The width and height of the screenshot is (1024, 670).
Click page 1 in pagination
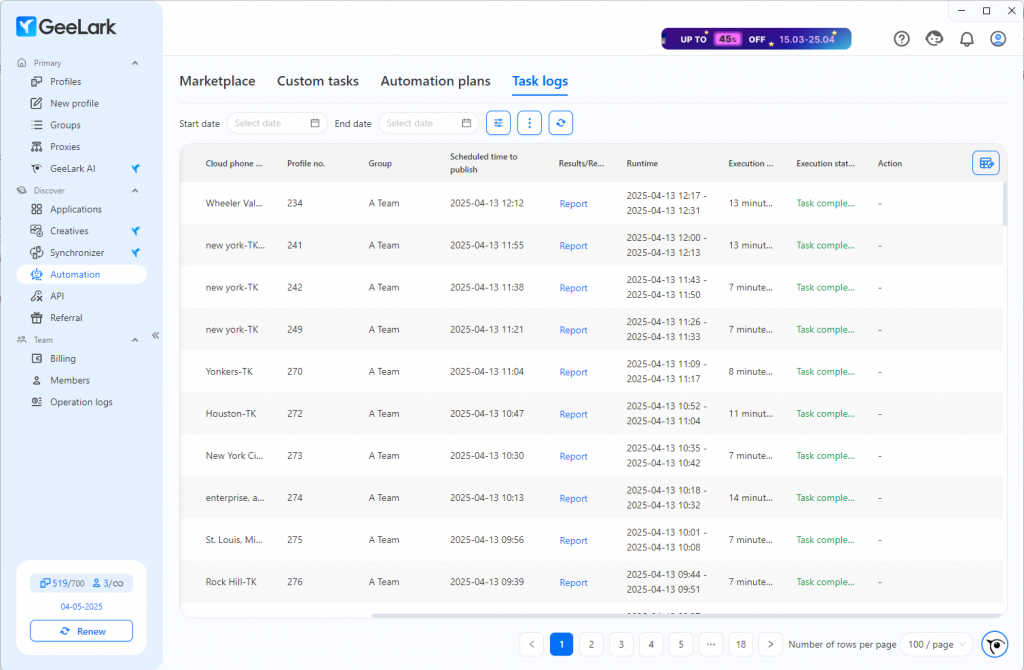click(562, 645)
